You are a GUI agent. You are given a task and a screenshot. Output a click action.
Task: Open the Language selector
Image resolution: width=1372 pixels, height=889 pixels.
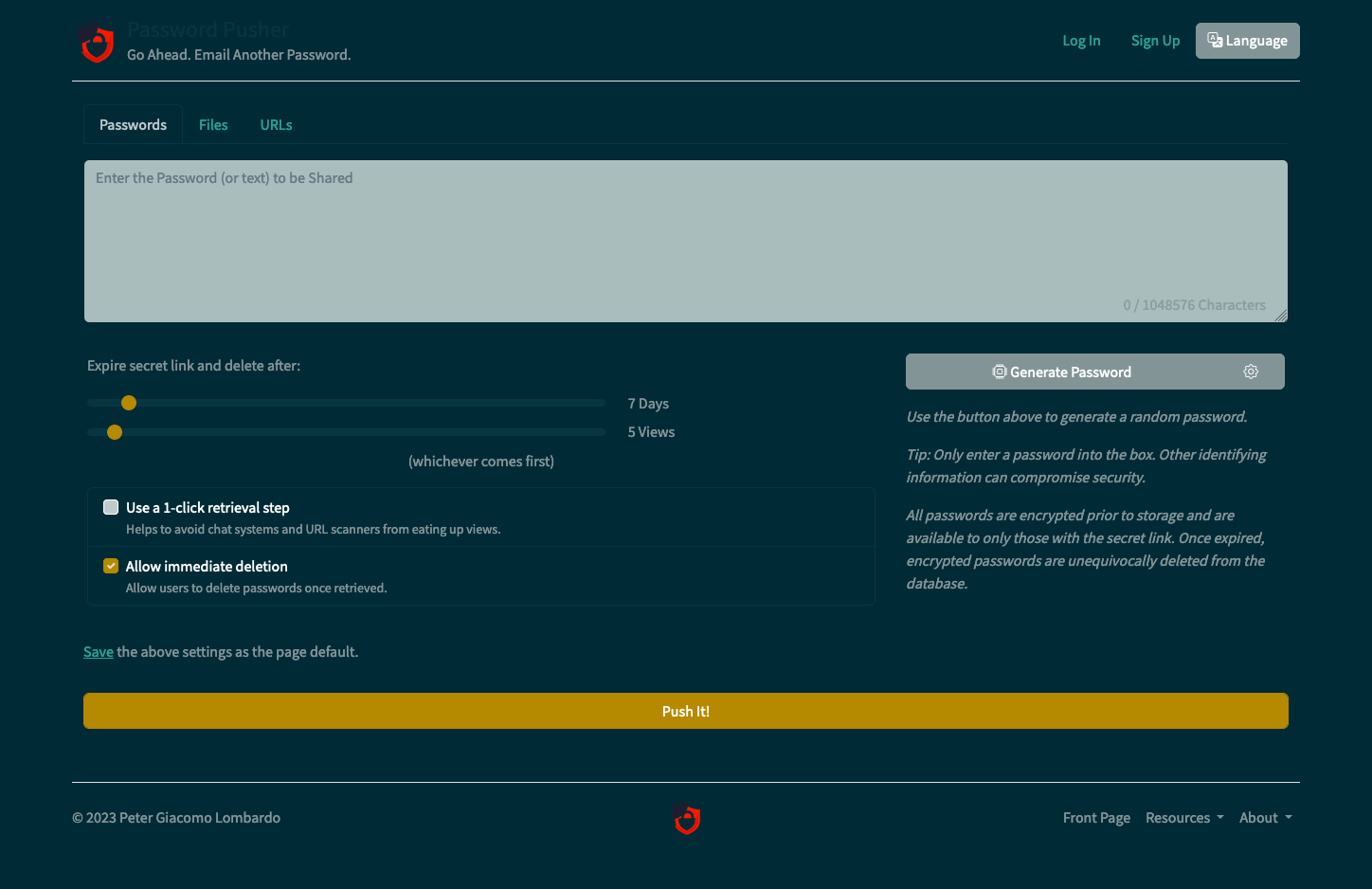point(1247,40)
